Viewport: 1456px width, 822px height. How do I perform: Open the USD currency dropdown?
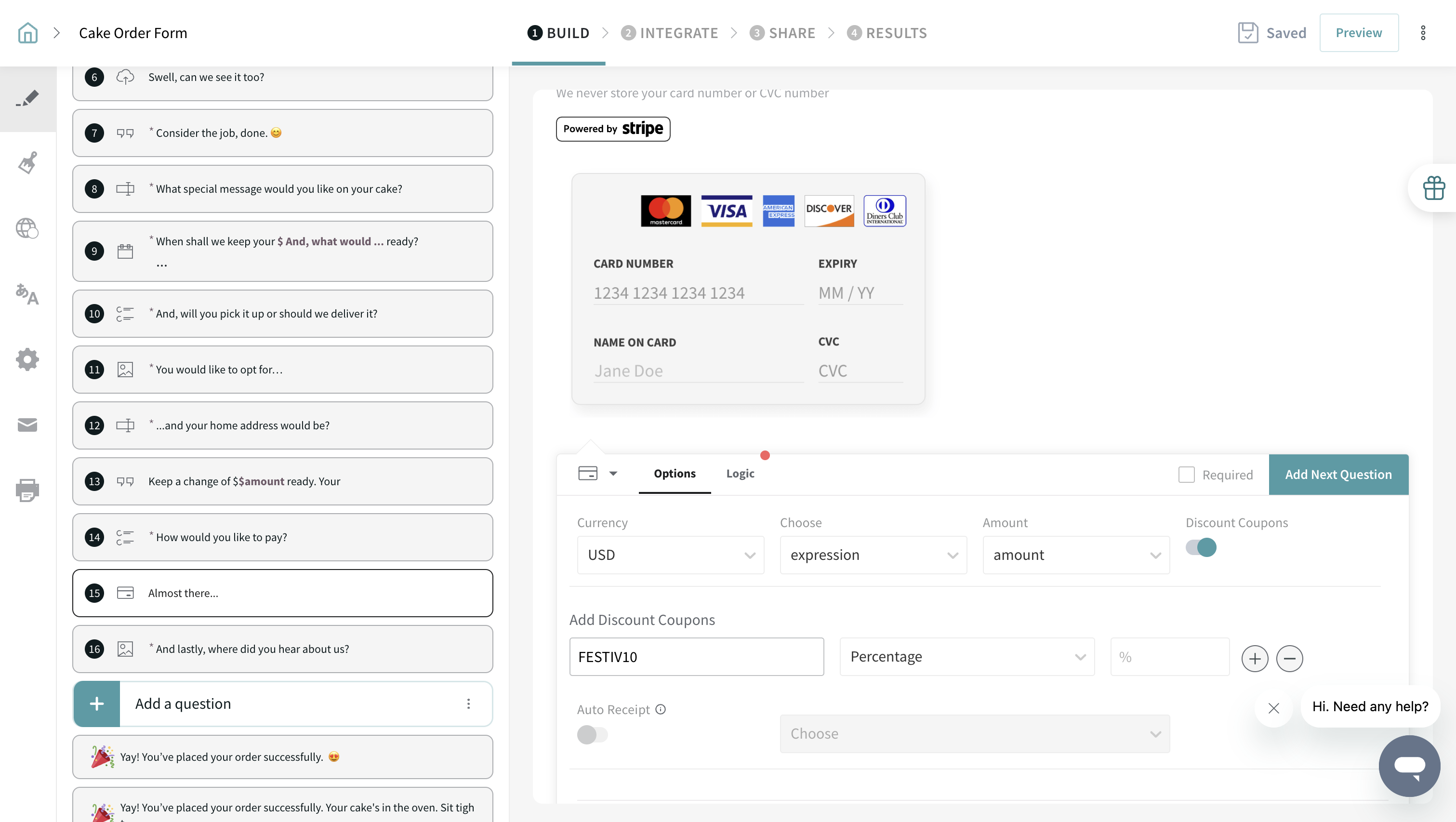670,555
